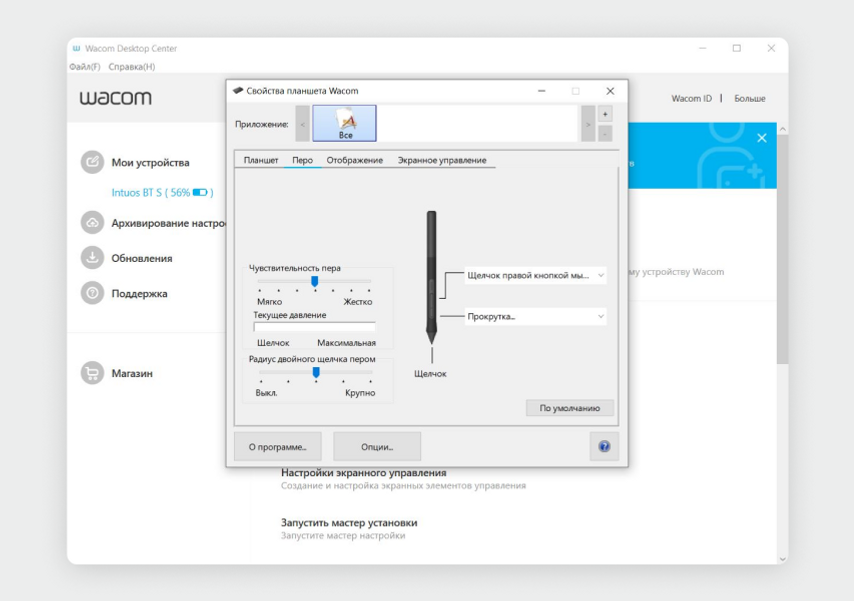Image resolution: width=854 pixels, height=601 pixels.
Task: Open the lower pen button 'Прокрутка' dropdown
Action: [x=535, y=316]
